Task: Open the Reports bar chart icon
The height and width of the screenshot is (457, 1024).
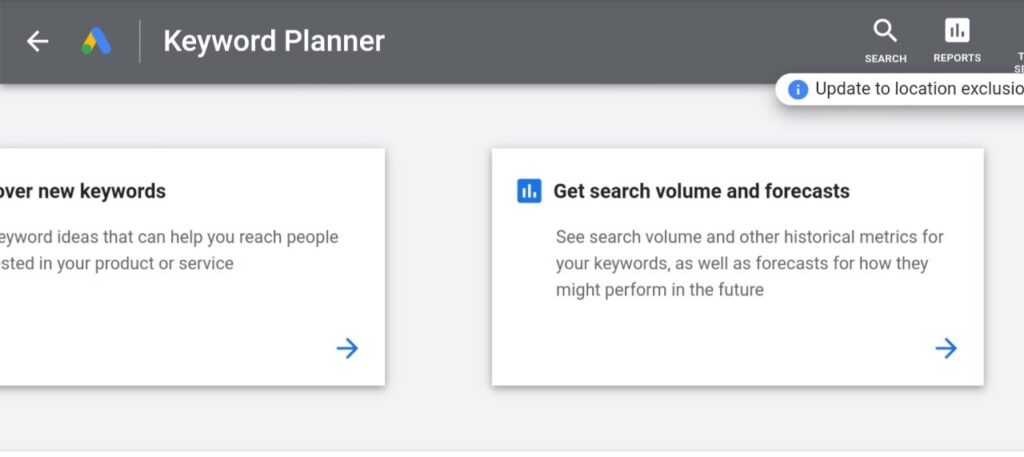Action: click(957, 30)
